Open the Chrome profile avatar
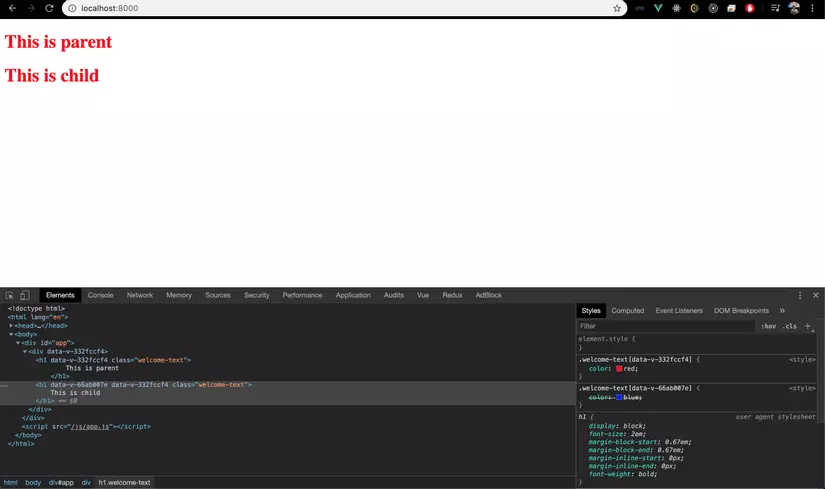 coord(794,8)
